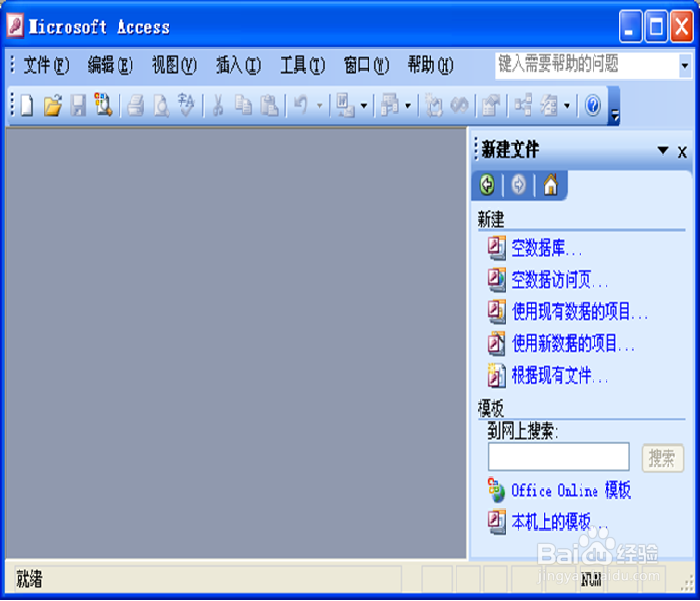The width and height of the screenshot is (700, 601).
Task: Go forward in the task pane
Action: pyautogui.click(x=518, y=184)
